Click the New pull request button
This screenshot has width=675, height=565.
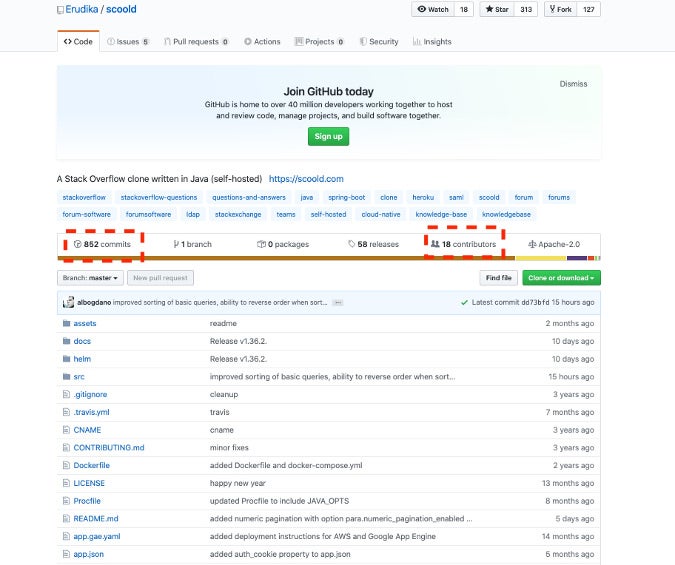(x=160, y=278)
